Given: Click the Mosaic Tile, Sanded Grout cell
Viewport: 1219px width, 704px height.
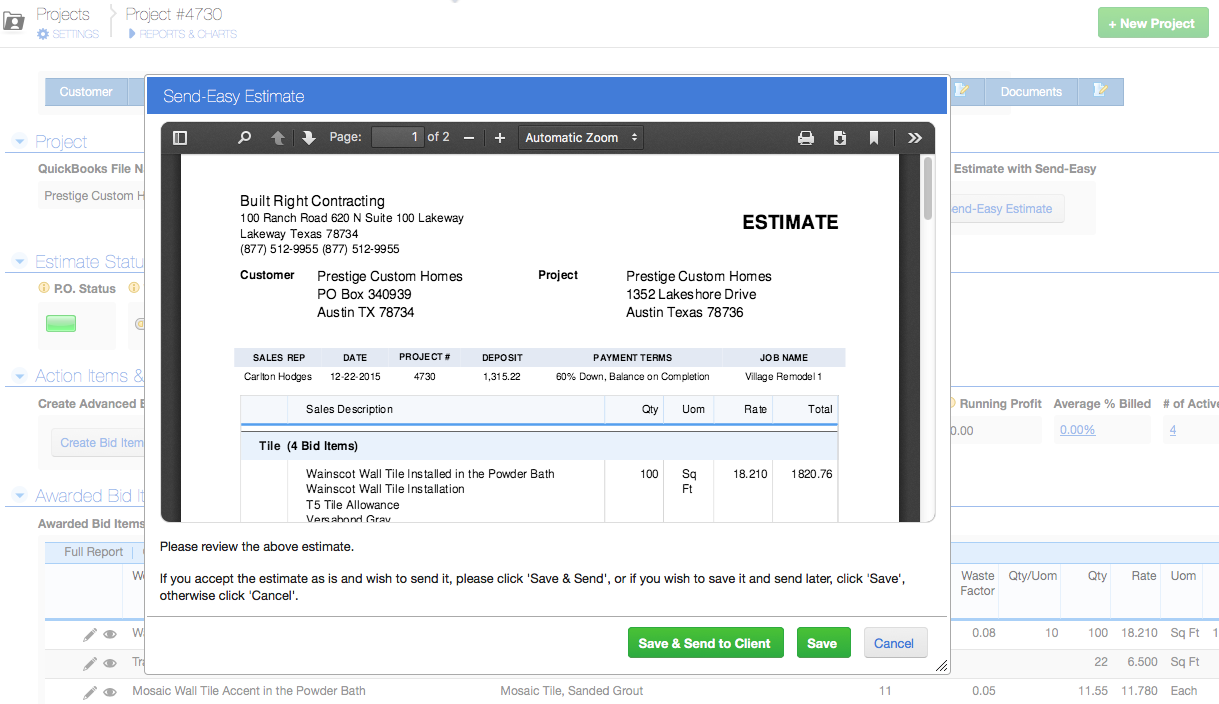Looking at the screenshot, I should pyautogui.click(x=571, y=690).
